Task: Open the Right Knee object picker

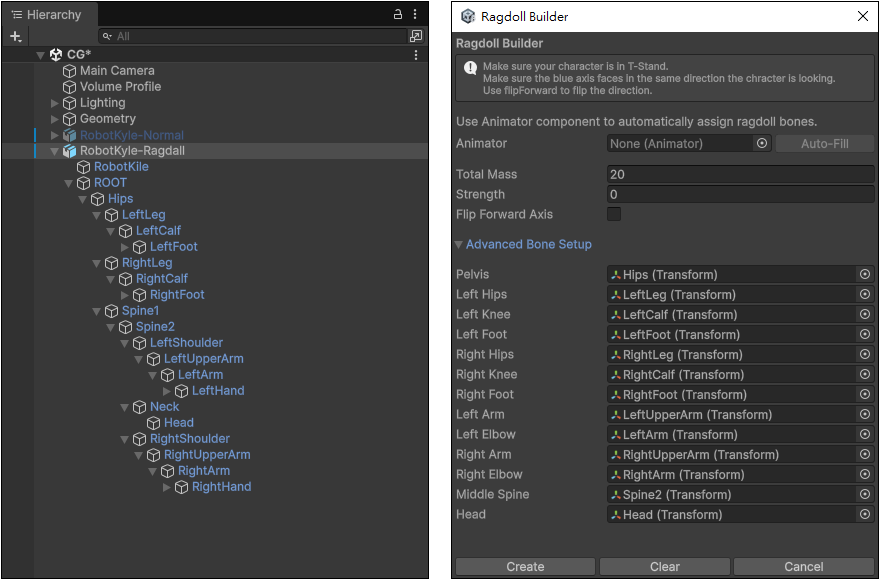Action: pos(865,375)
